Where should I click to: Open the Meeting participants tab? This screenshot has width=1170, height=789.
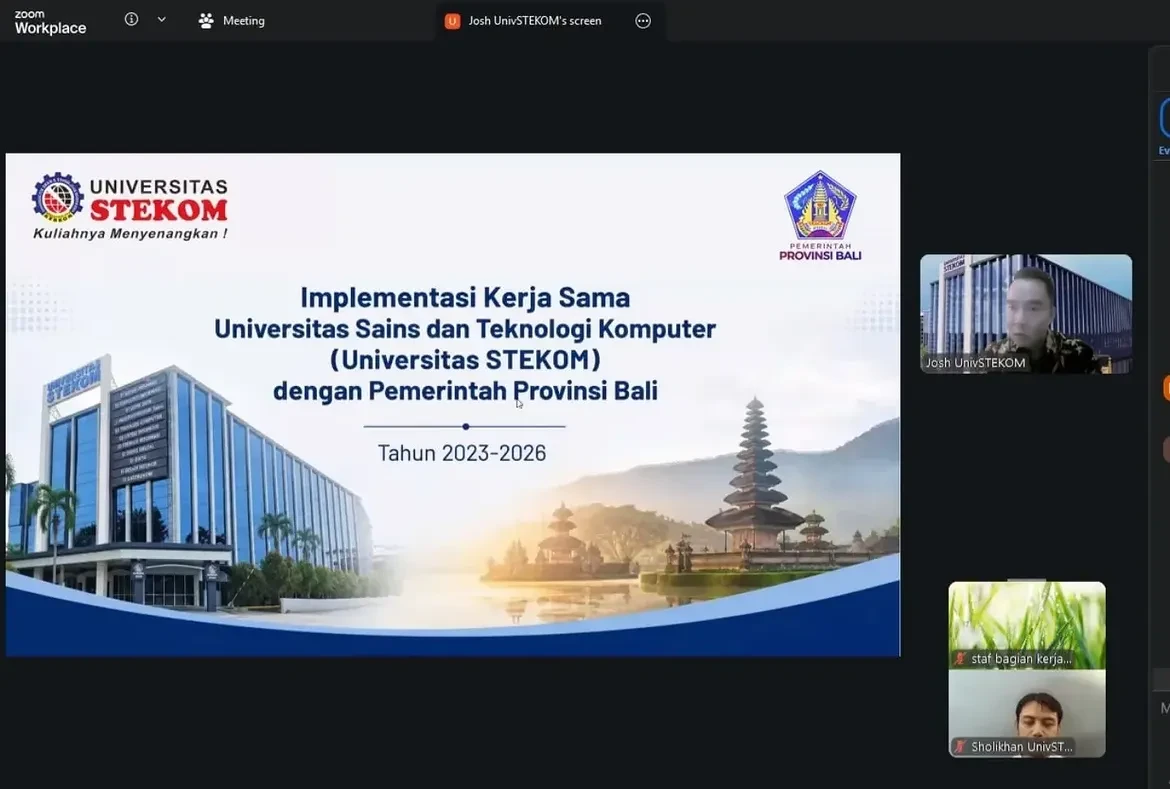[x=232, y=21]
